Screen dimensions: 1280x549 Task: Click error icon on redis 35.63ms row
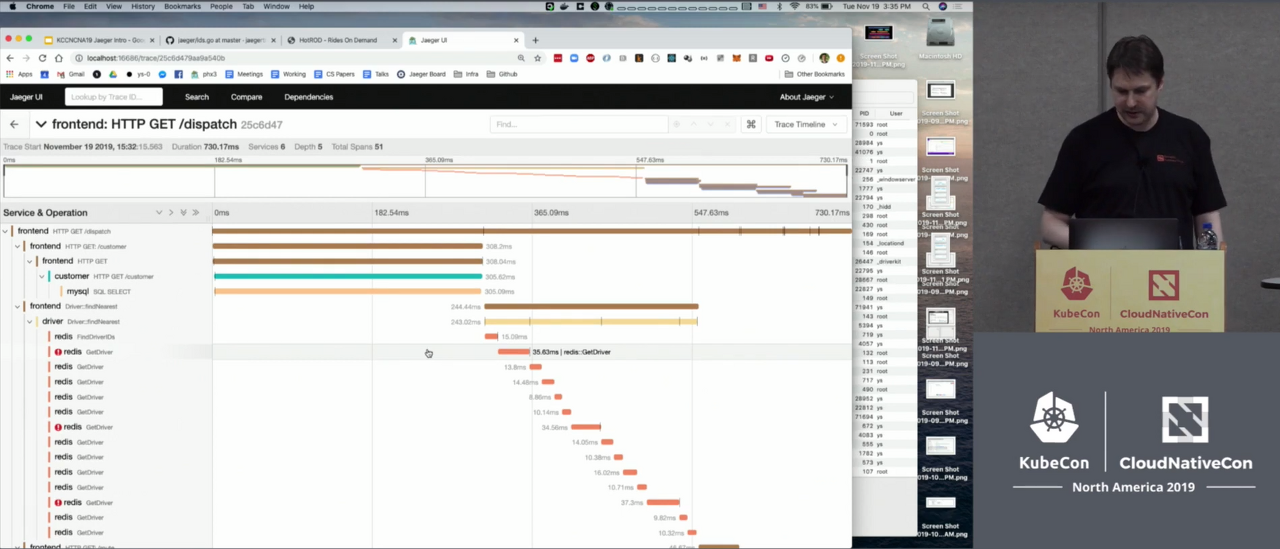(x=58, y=352)
